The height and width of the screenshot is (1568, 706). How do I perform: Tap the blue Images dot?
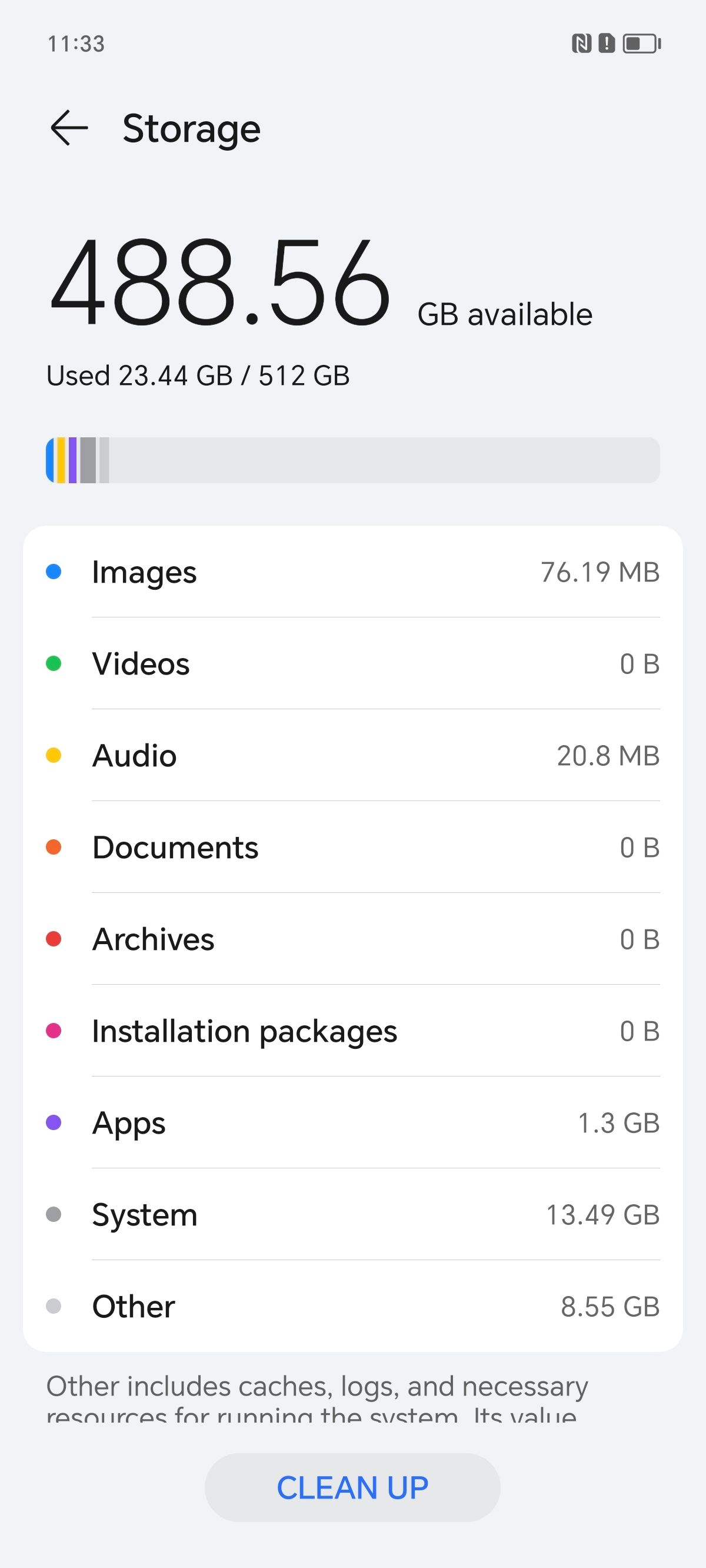click(x=54, y=572)
